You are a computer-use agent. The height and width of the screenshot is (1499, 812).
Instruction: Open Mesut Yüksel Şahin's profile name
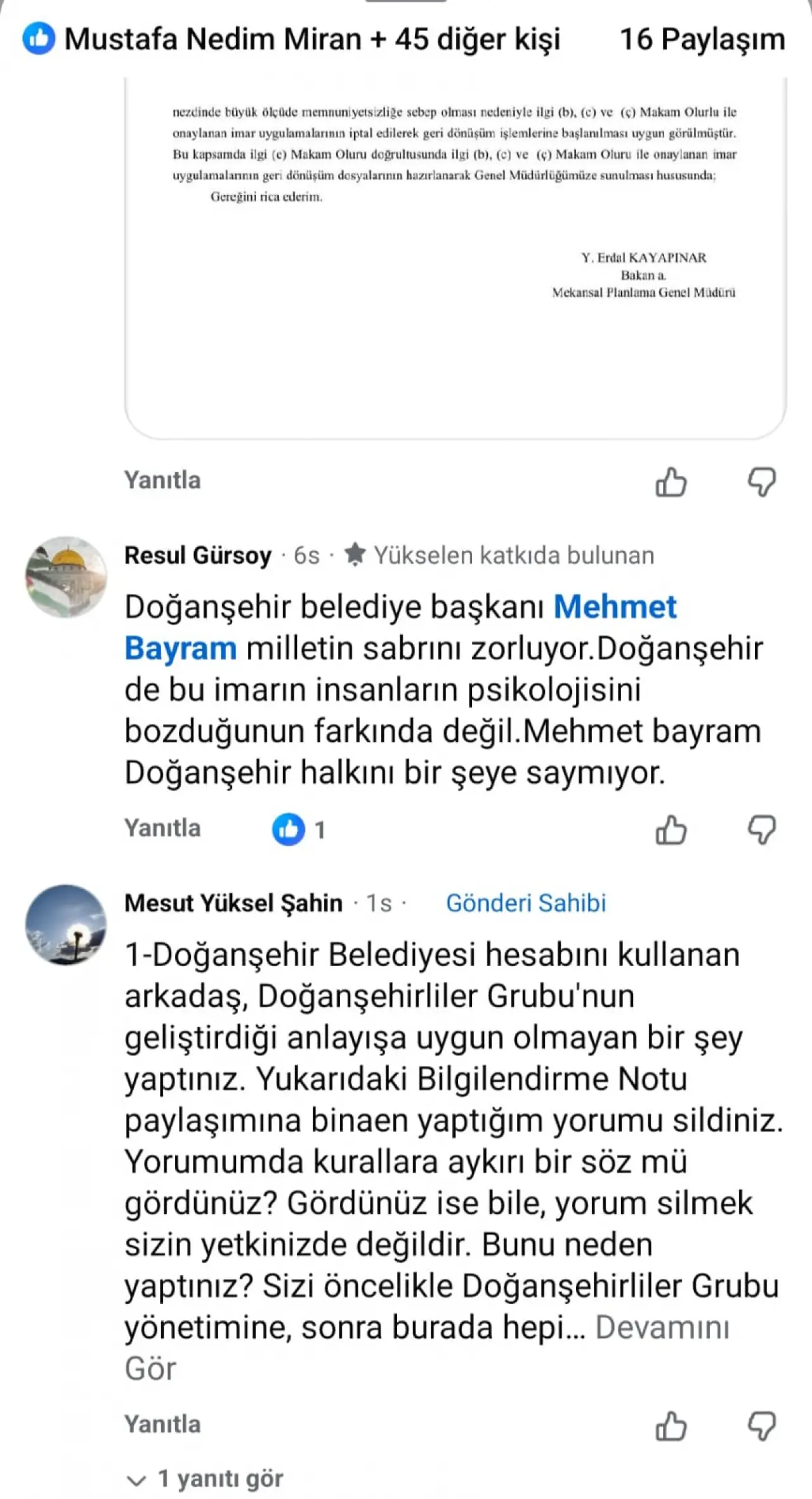[233, 903]
